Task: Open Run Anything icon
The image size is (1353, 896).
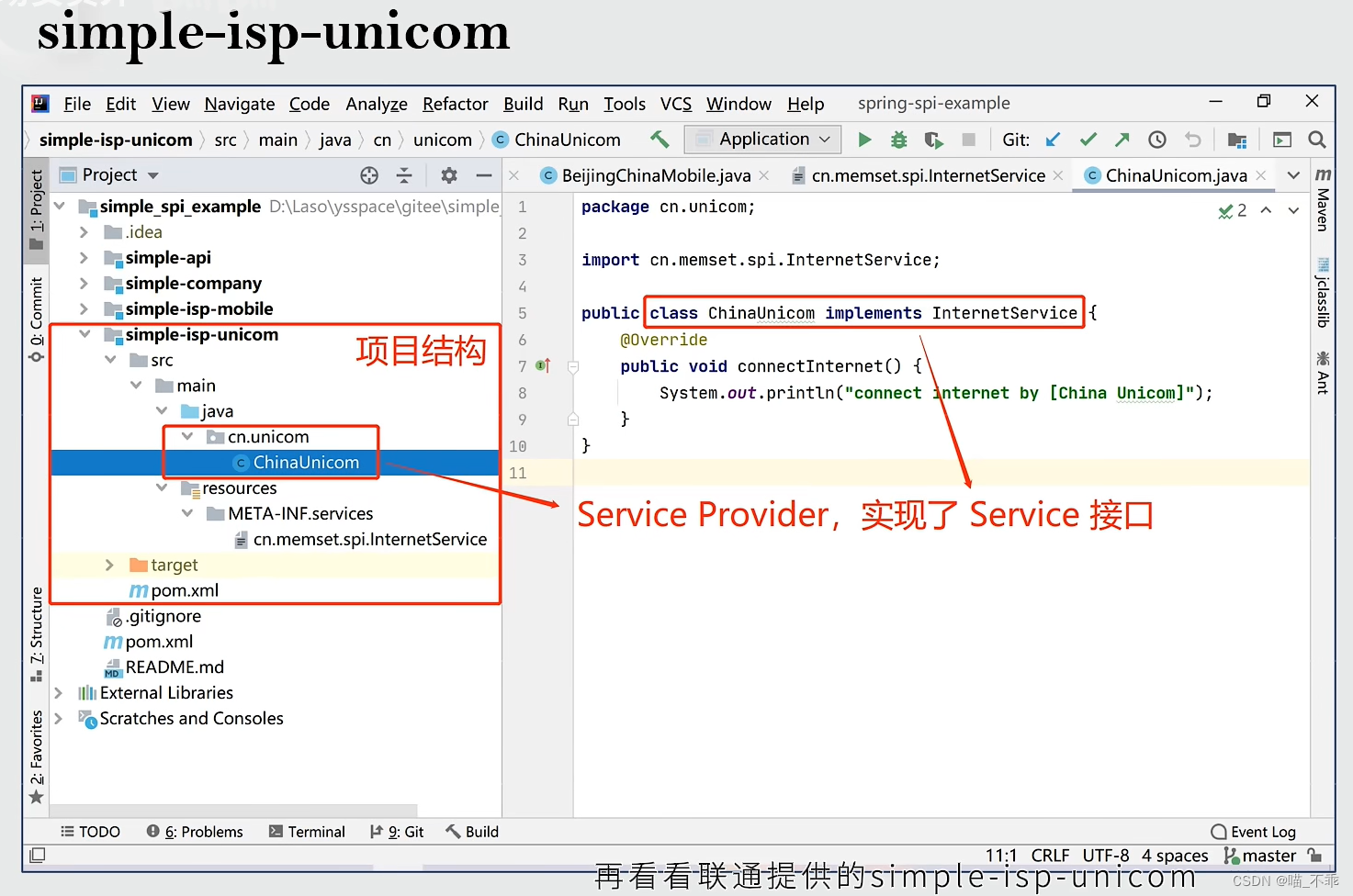Action: 1282,140
